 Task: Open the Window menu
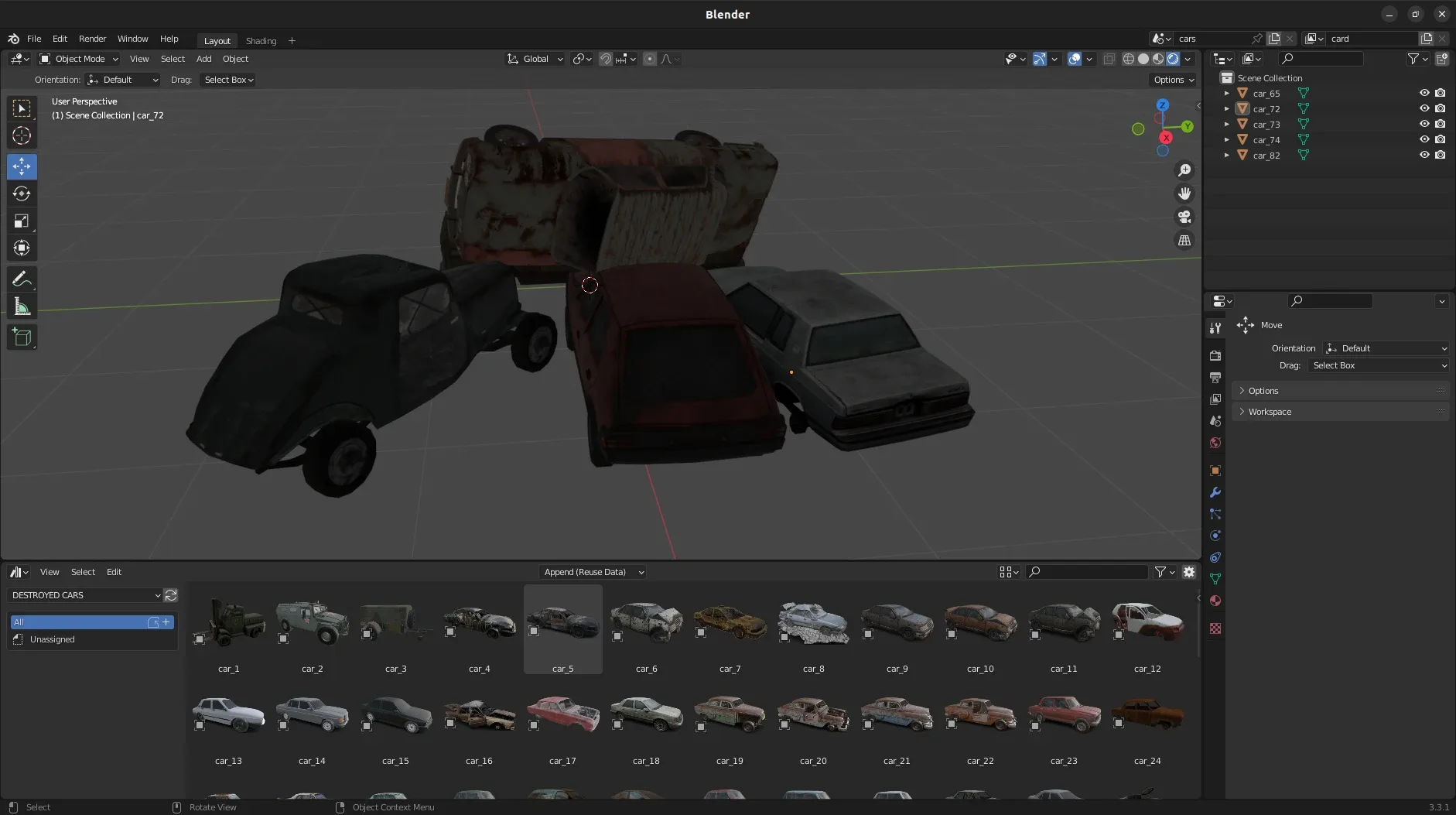132,39
